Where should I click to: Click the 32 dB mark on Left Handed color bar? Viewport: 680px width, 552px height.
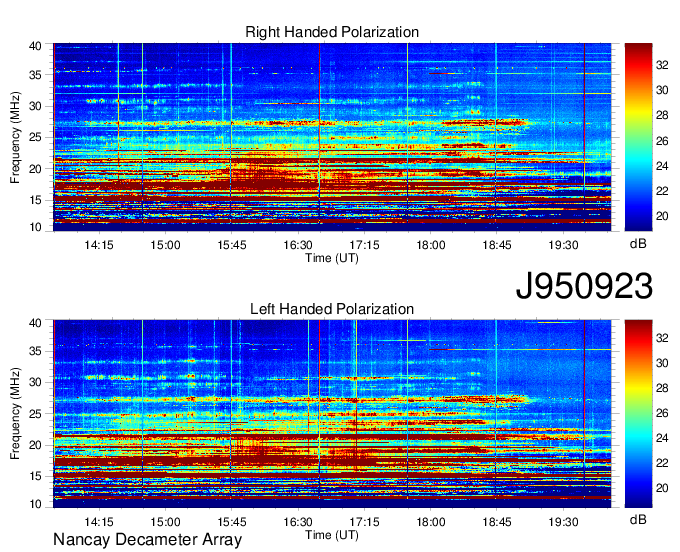[x=662, y=338]
